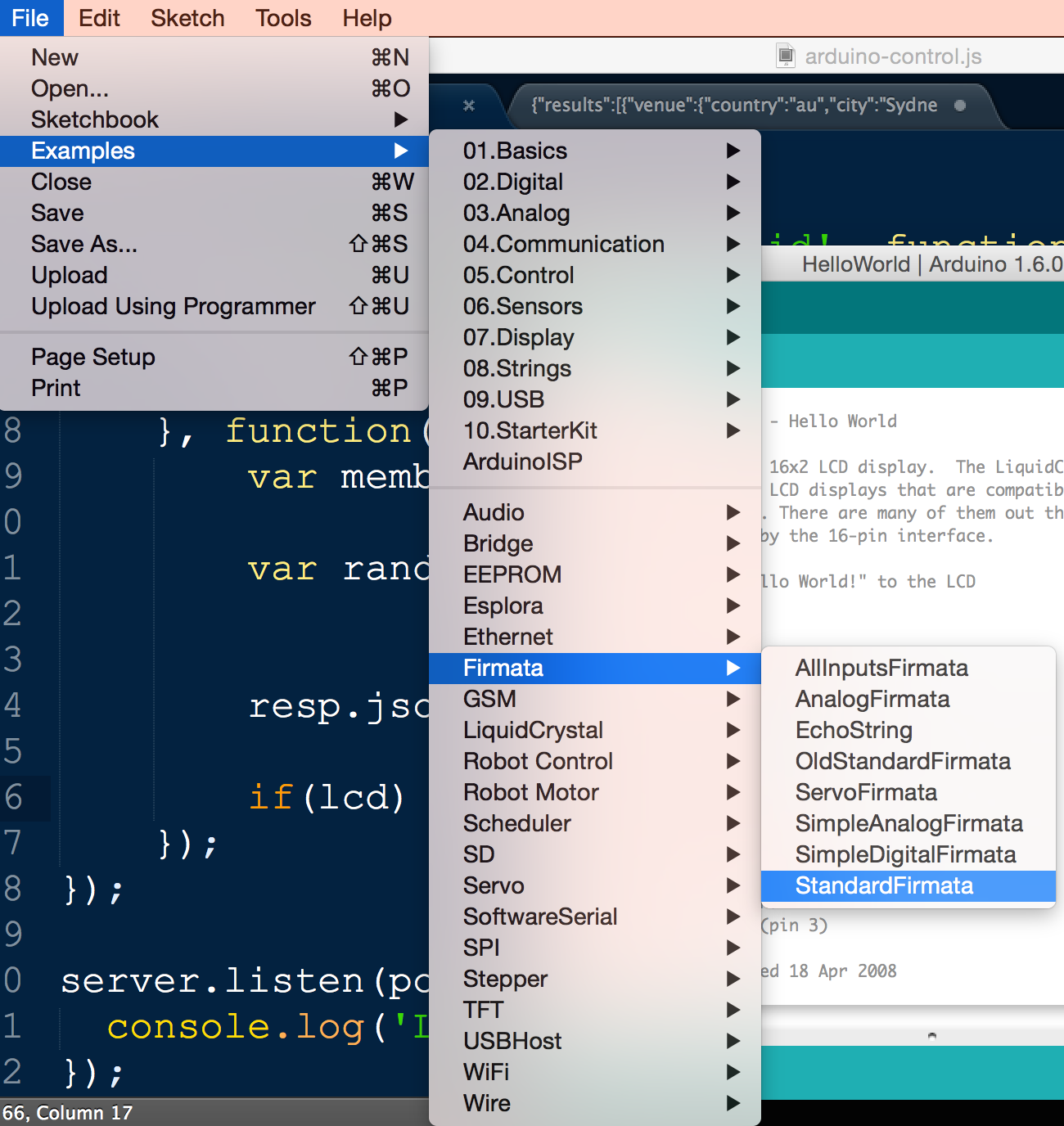Expand GSM library examples
Viewport: 1064px width, 1126px height.
click(595, 699)
